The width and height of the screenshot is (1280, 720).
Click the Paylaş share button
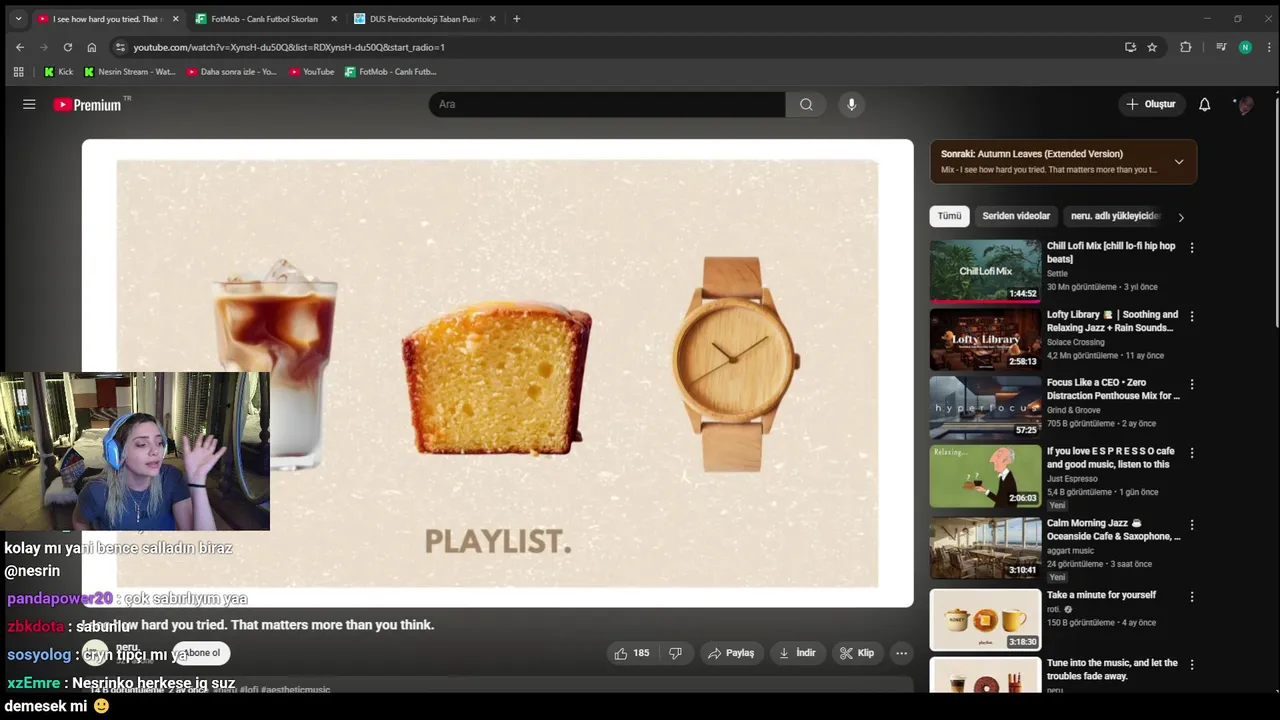(731, 653)
